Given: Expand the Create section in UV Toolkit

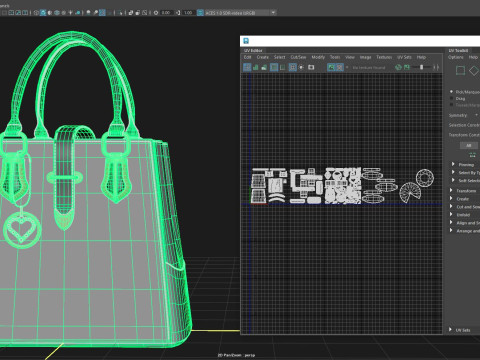Looking at the screenshot, I should point(451,198).
